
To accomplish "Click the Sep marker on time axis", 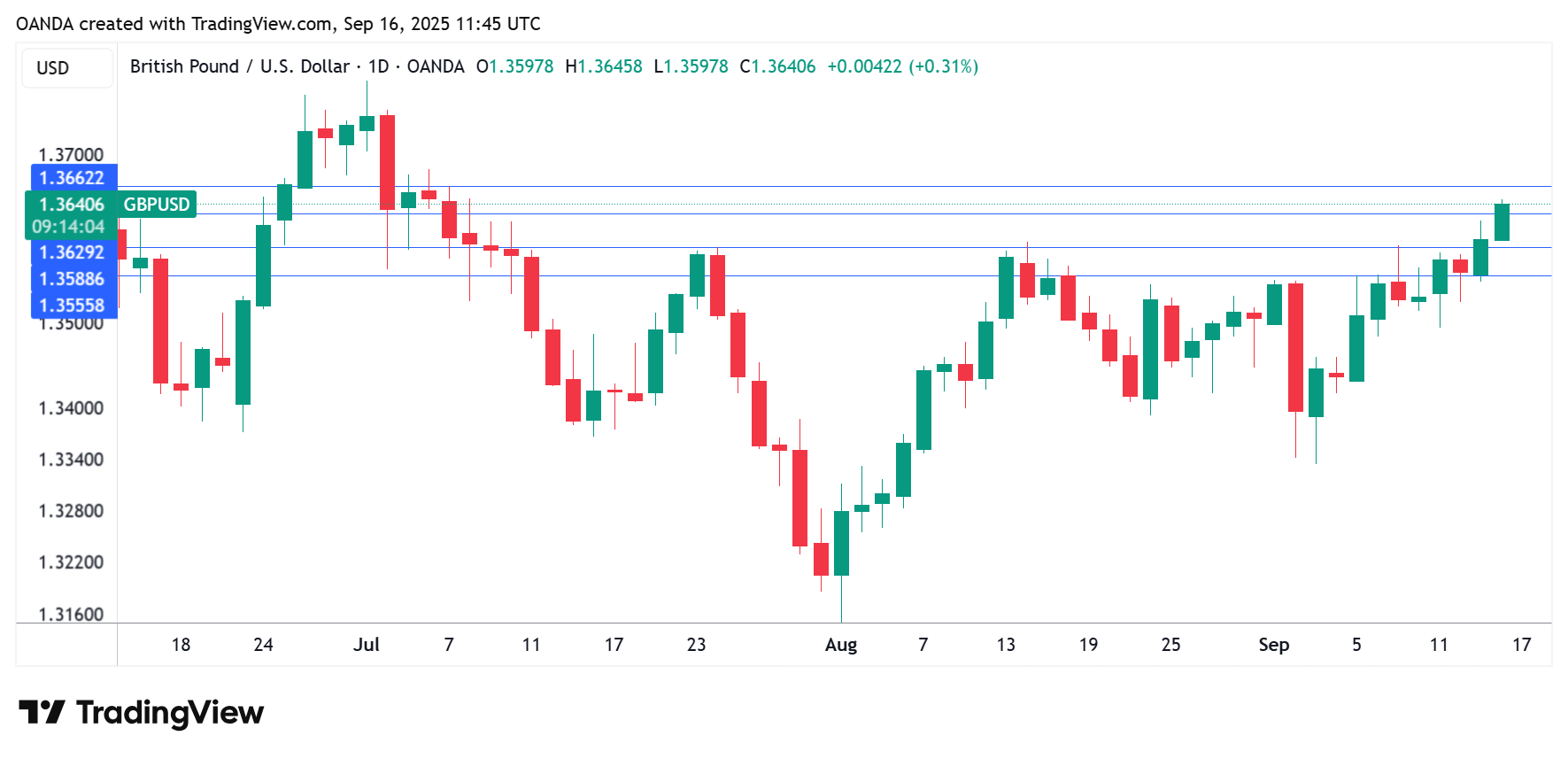I will click(1273, 645).
